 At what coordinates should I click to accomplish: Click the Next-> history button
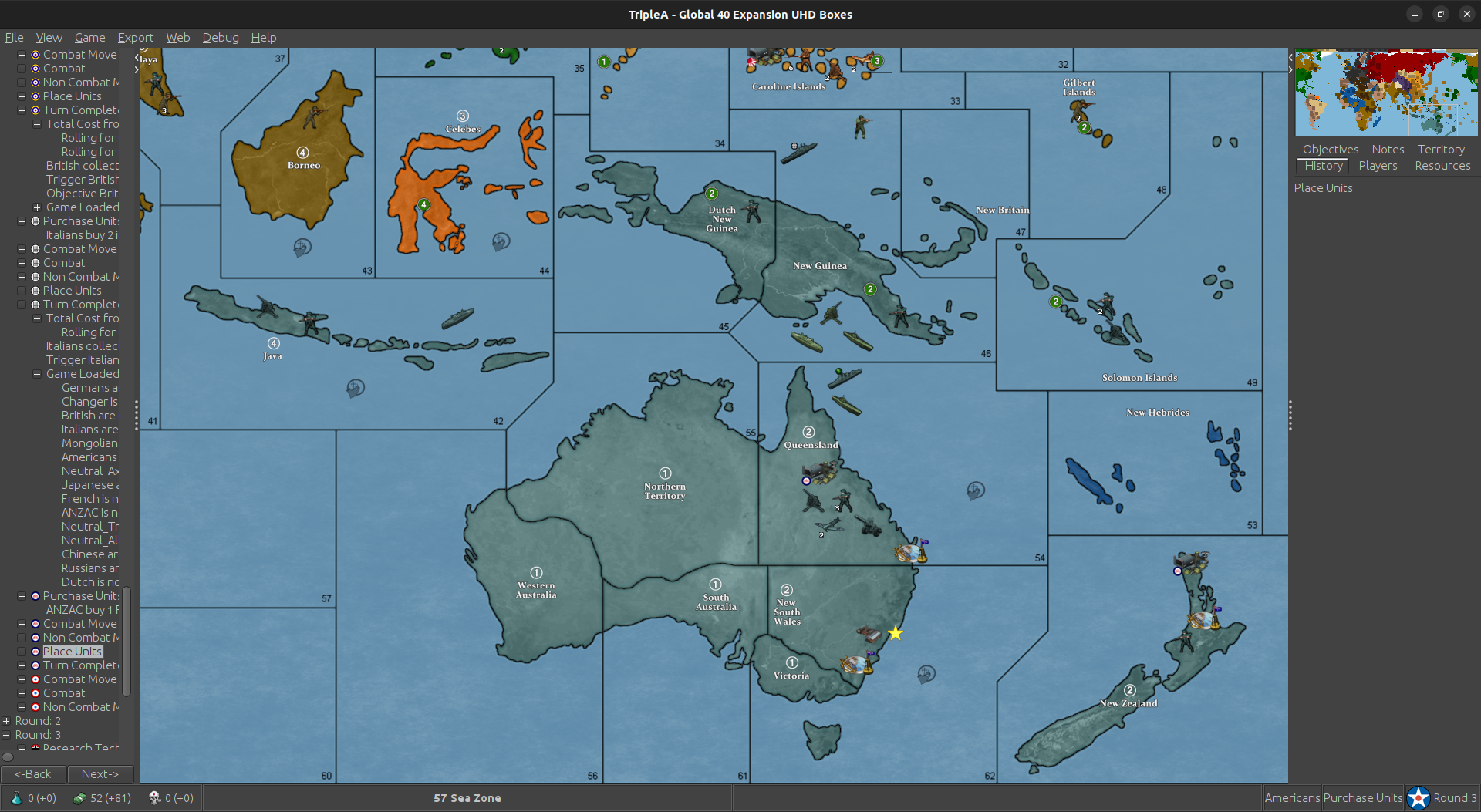[100, 773]
